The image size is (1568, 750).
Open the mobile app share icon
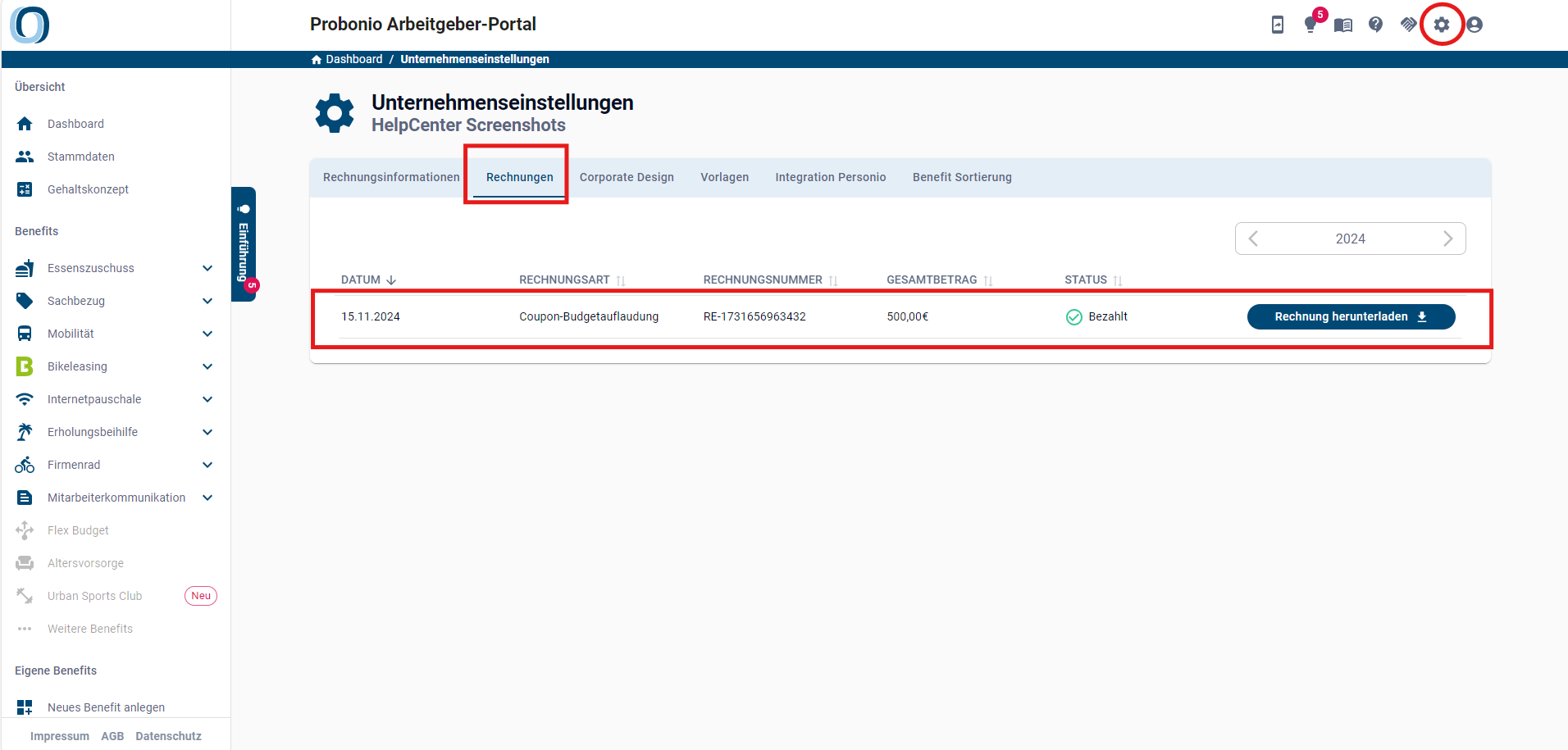pos(1278,25)
